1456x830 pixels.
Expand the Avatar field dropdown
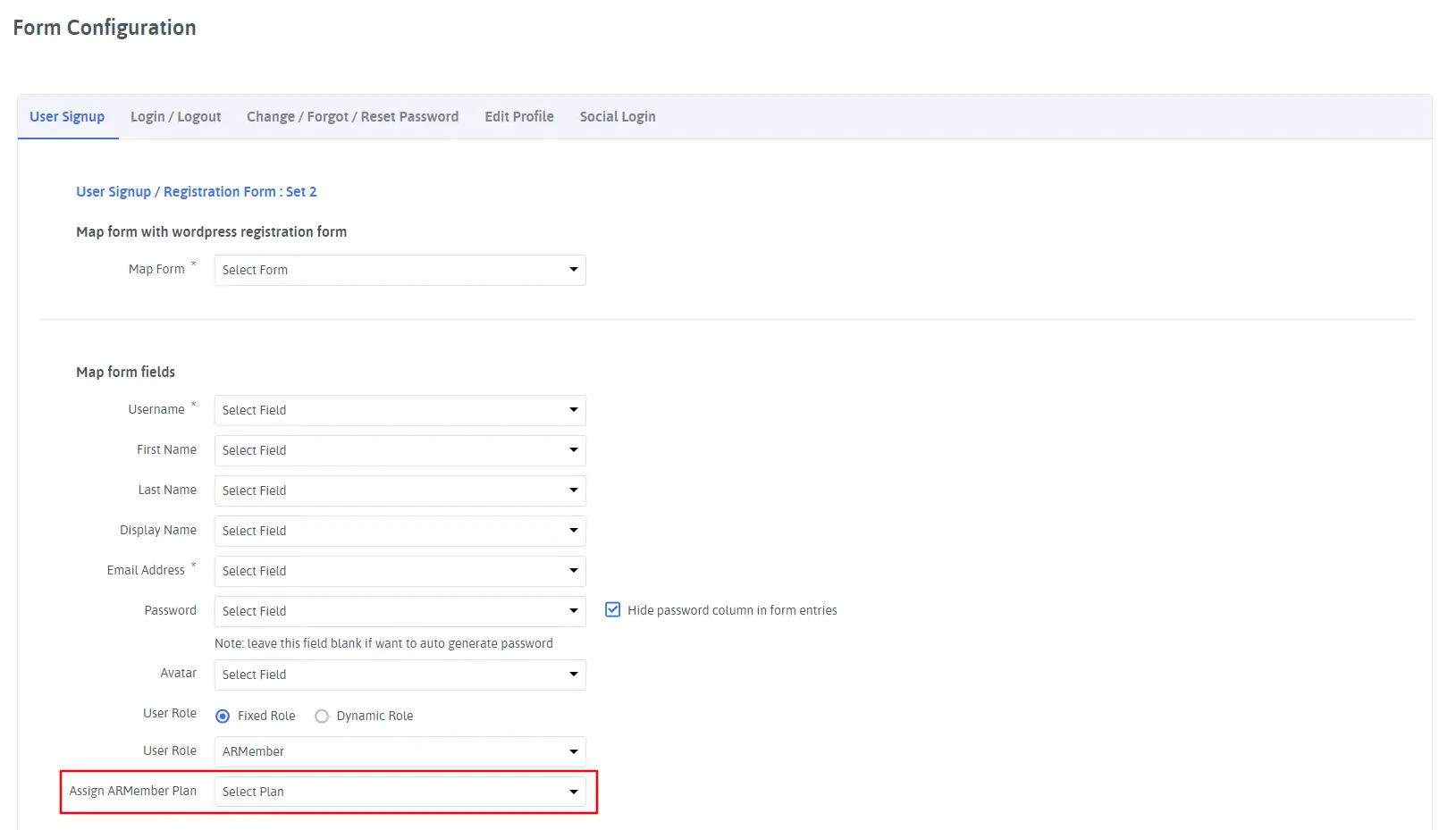400,675
